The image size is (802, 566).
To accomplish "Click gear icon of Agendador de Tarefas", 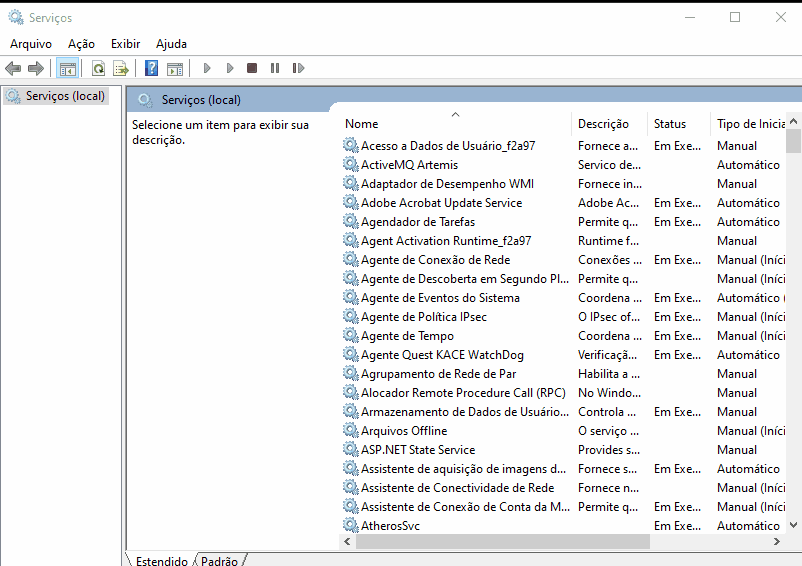I will pyautogui.click(x=350, y=221).
